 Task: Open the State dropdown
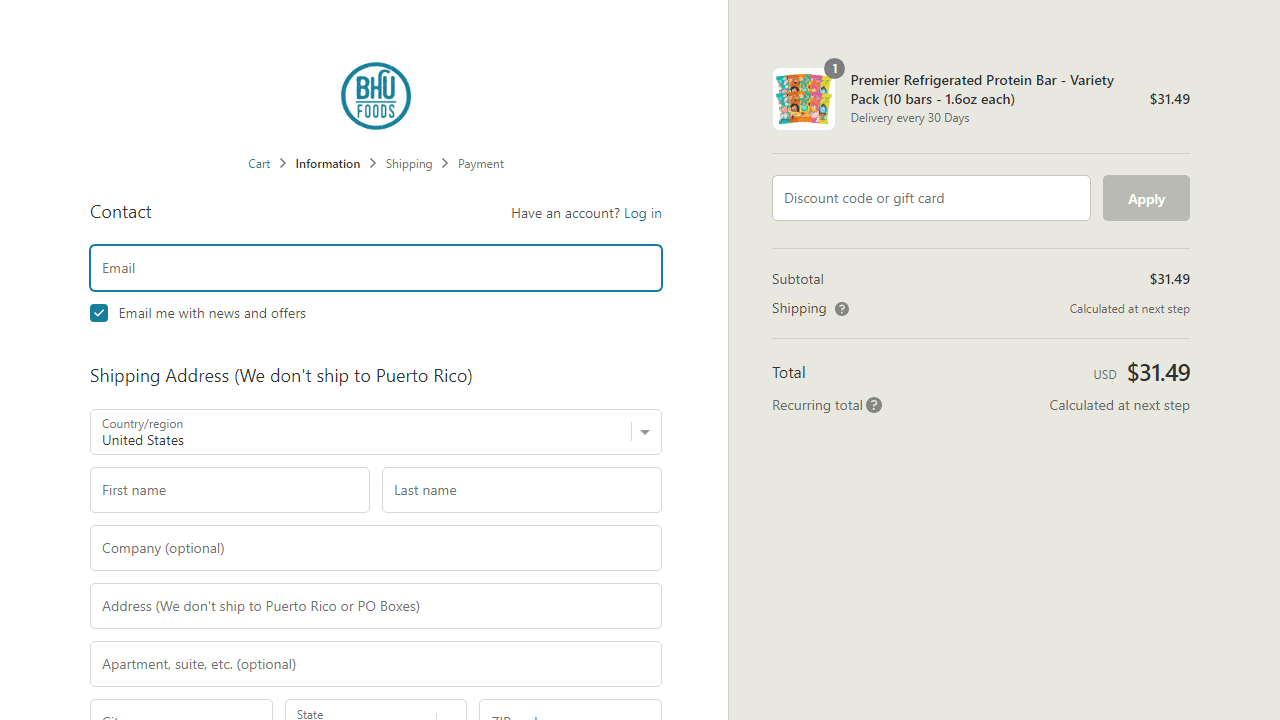pyautogui.click(x=375, y=711)
